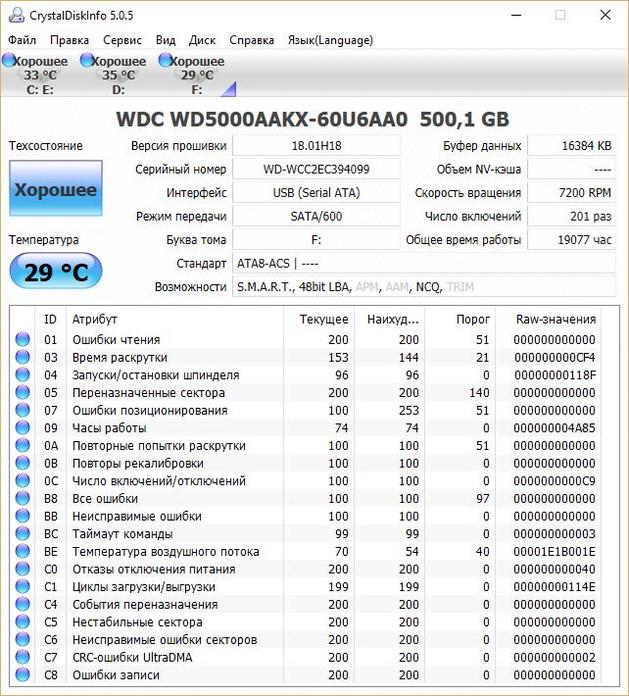The image size is (629, 696).
Task: Click the transfer mode field SATA/600
Action: coord(316,216)
